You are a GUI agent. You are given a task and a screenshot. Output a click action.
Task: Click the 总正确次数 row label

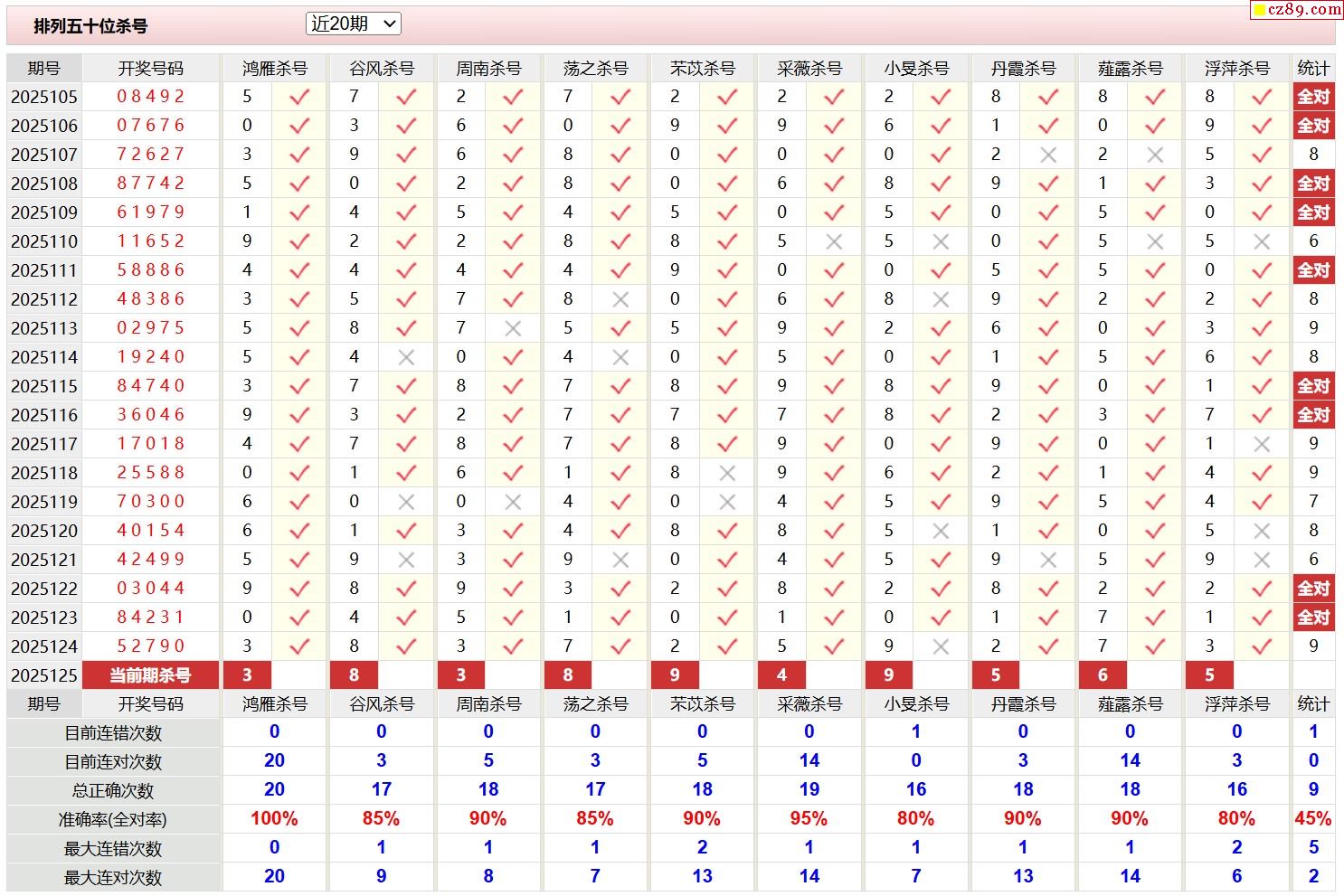coord(113,791)
